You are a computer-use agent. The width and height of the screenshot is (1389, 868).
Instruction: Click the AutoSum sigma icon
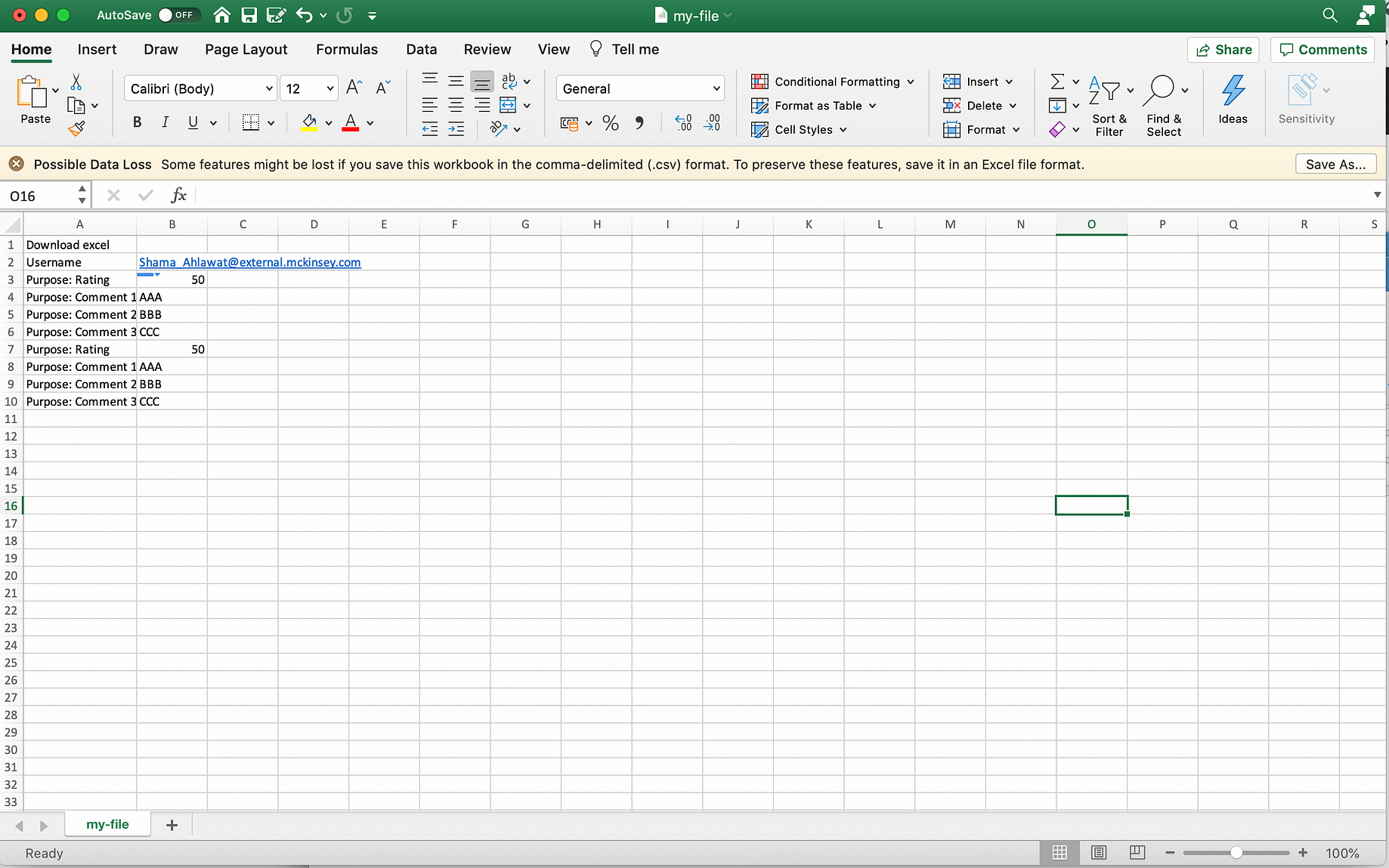coord(1057,82)
